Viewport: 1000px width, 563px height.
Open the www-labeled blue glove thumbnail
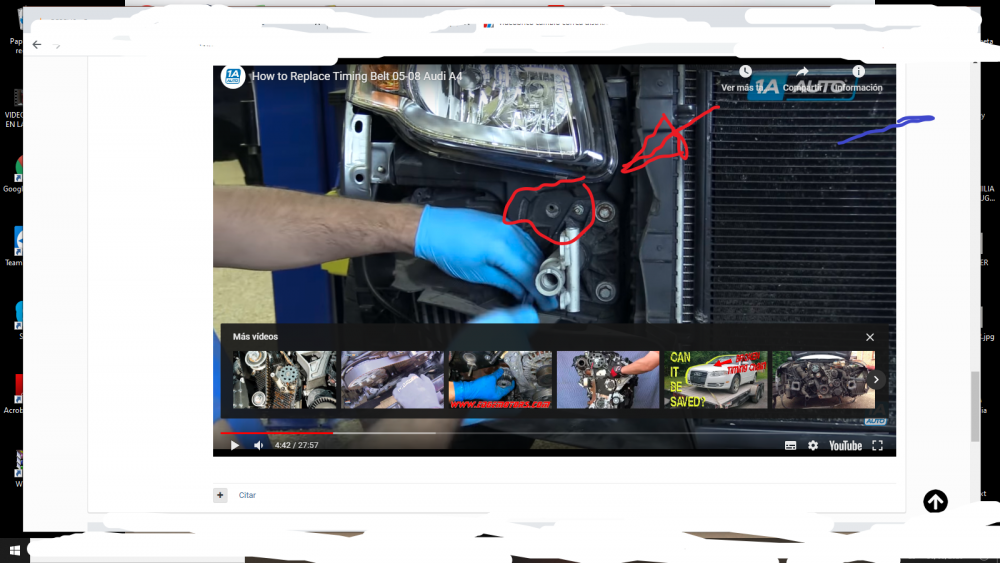(x=500, y=379)
